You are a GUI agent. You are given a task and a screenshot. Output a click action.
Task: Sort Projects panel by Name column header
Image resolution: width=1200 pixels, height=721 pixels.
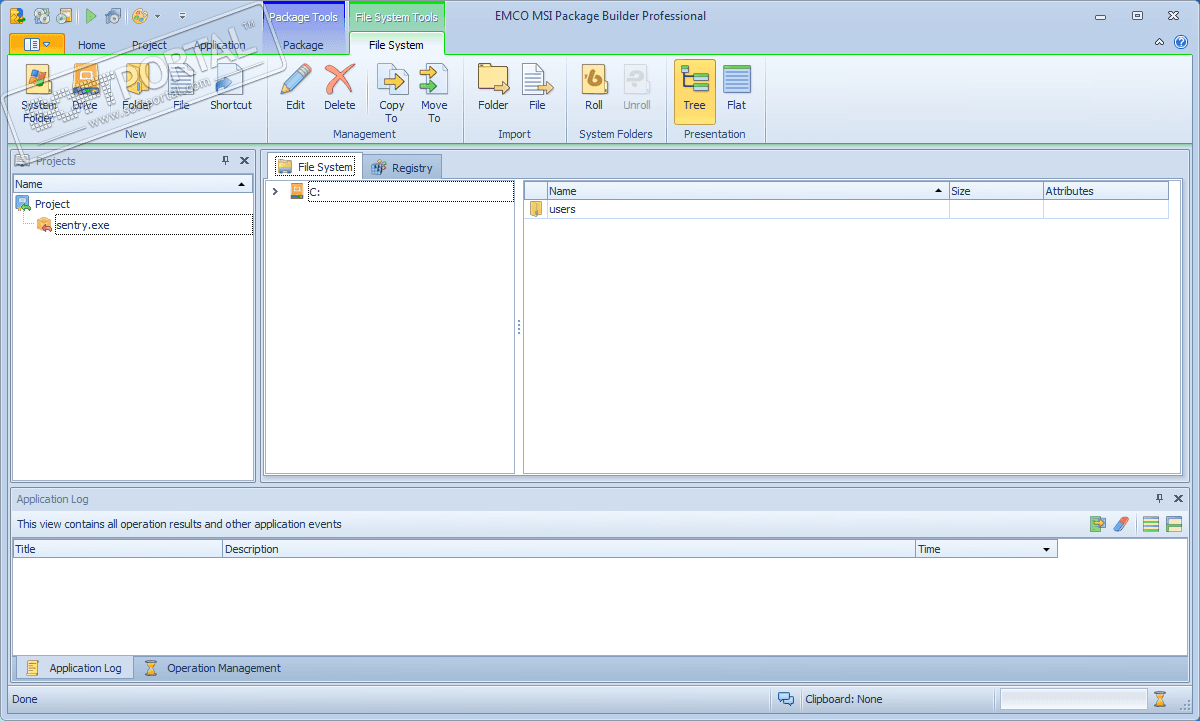[x=133, y=184]
